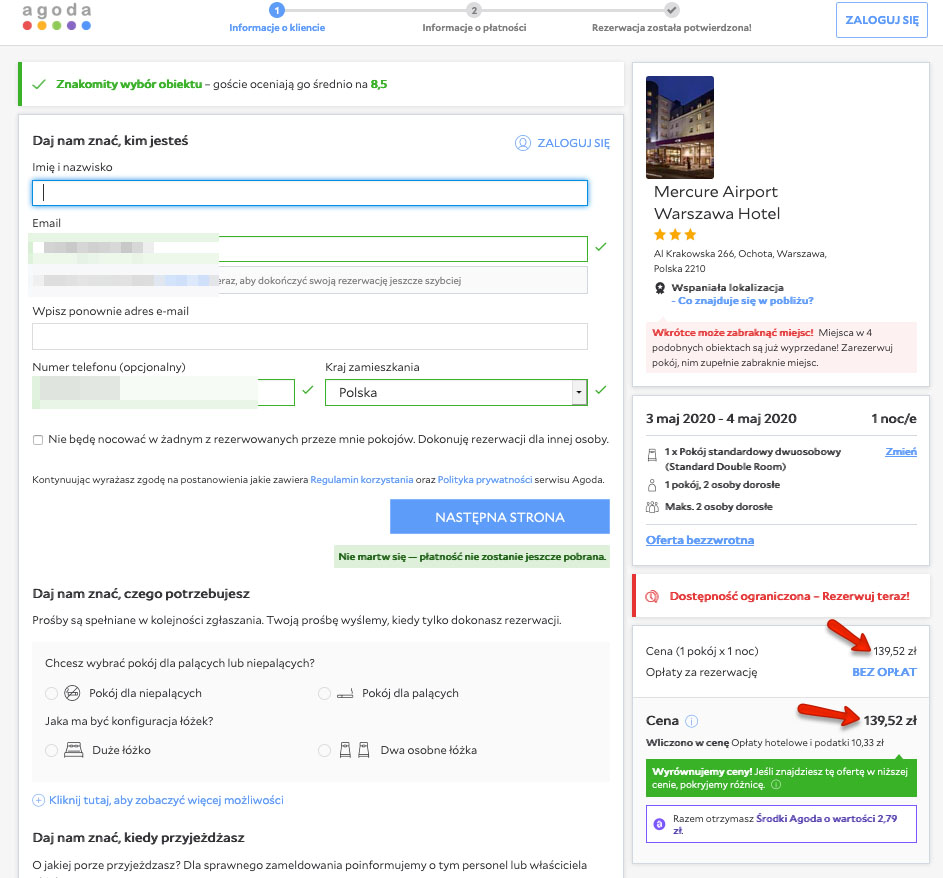Image resolution: width=943 pixels, height=878 pixels.
Task: Click step 1 circle in progress bar
Action: [x=277, y=10]
